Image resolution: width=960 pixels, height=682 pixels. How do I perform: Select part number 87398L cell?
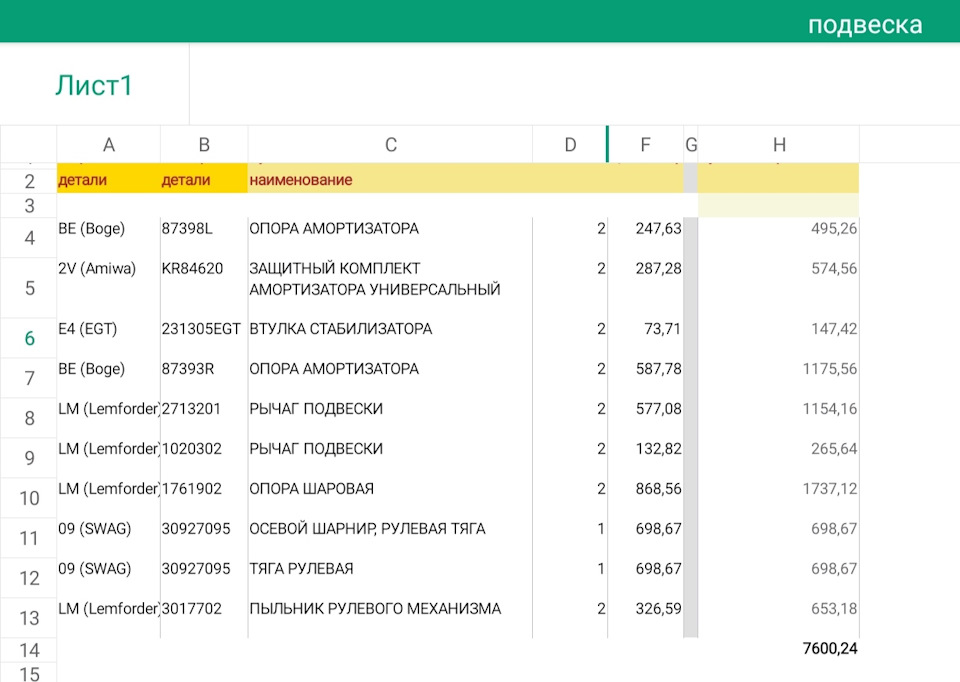(190, 229)
